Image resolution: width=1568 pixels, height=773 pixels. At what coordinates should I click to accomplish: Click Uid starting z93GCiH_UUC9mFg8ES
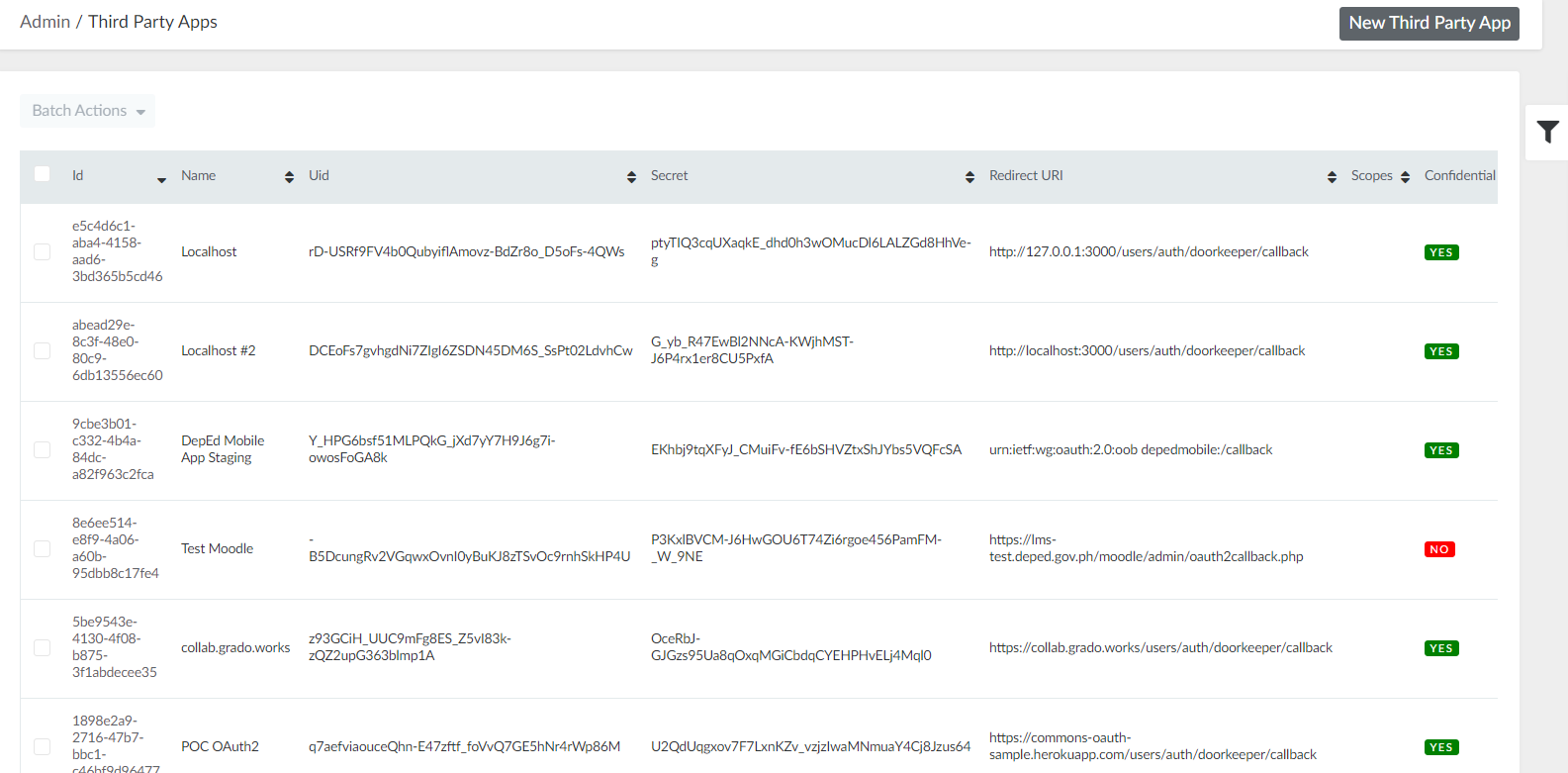pos(410,647)
